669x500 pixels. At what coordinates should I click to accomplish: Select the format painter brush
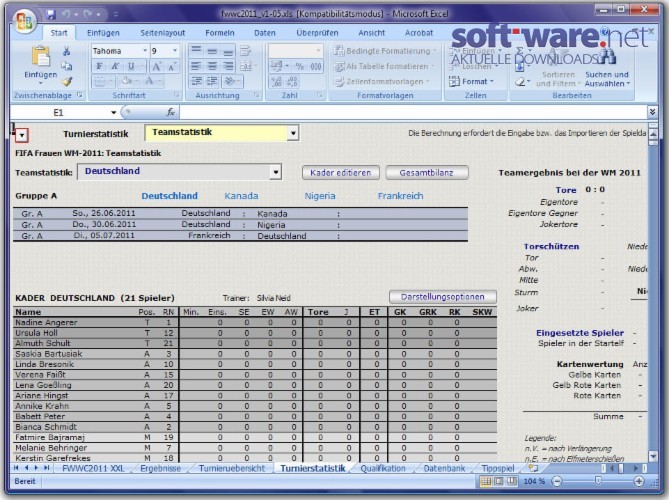pyautogui.click(x=67, y=81)
